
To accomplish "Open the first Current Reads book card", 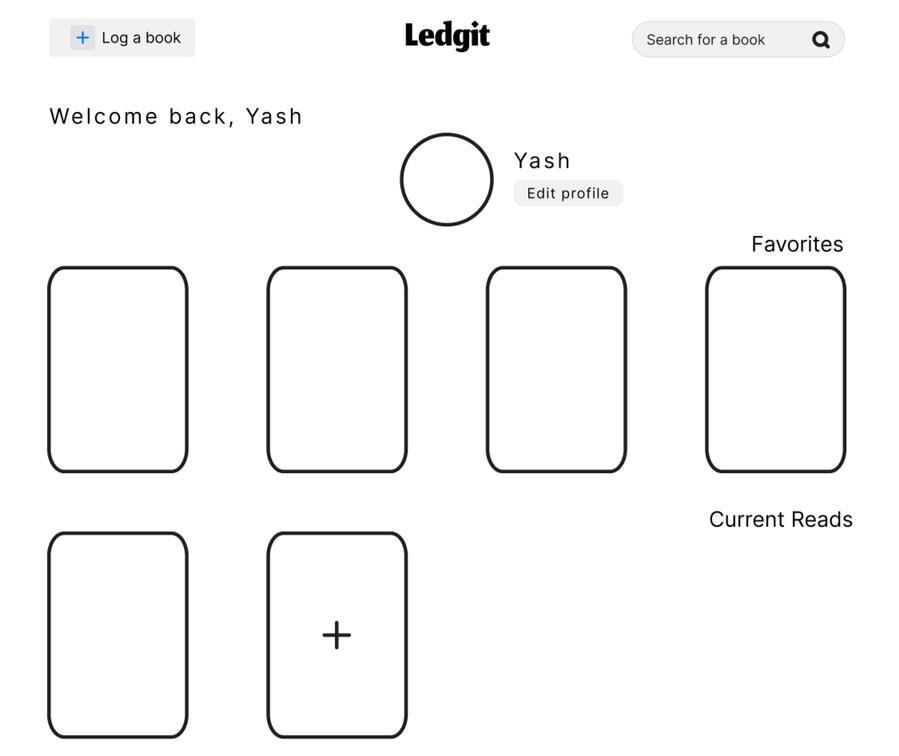I will [118, 635].
